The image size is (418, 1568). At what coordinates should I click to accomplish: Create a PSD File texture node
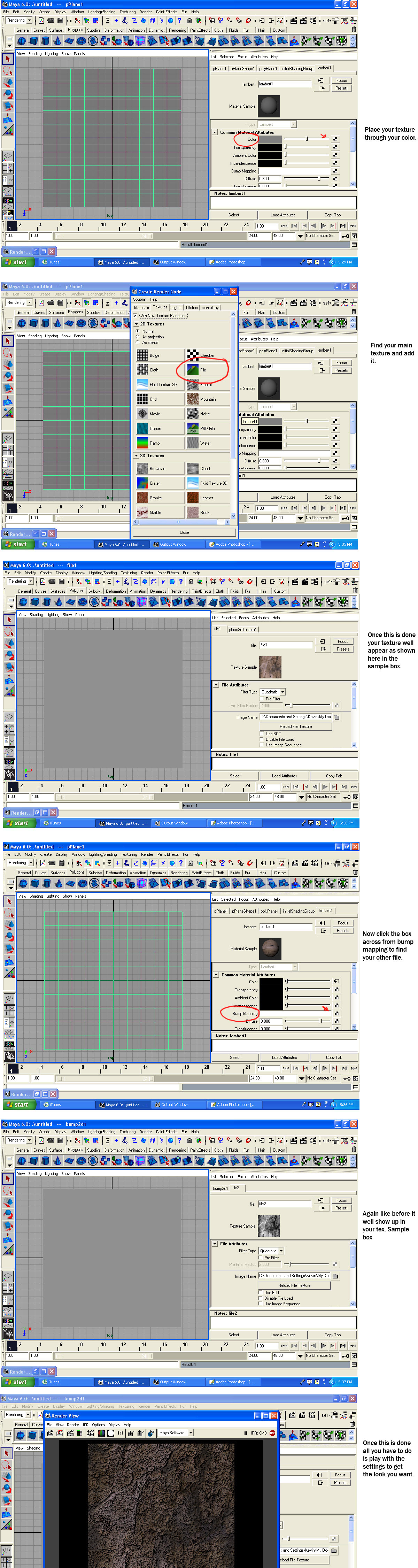tap(208, 428)
